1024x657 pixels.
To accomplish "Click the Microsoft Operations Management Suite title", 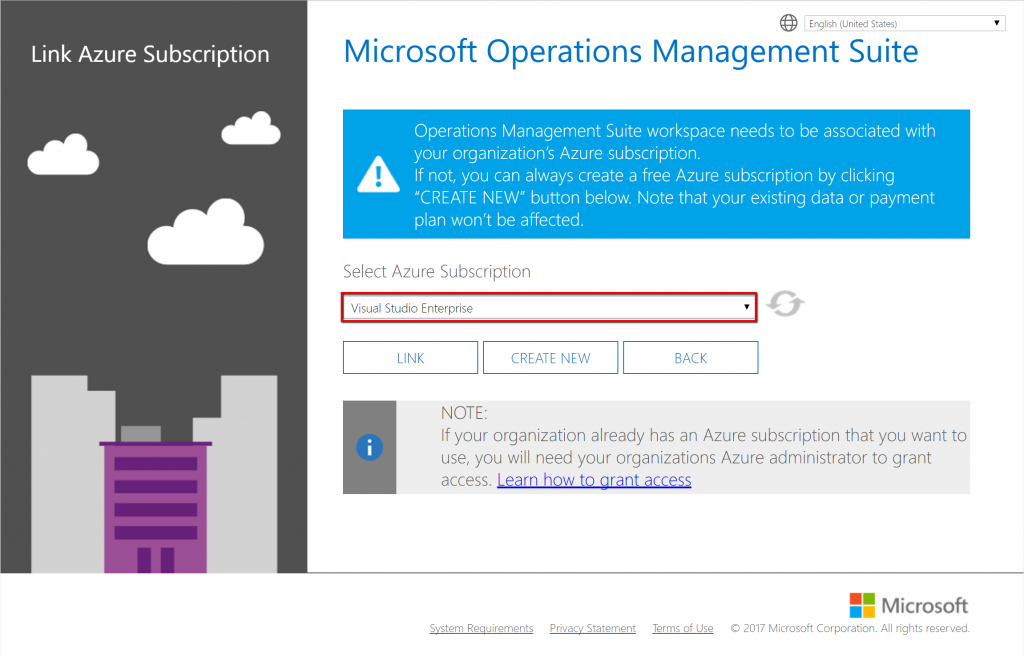I will click(x=631, y=52).
